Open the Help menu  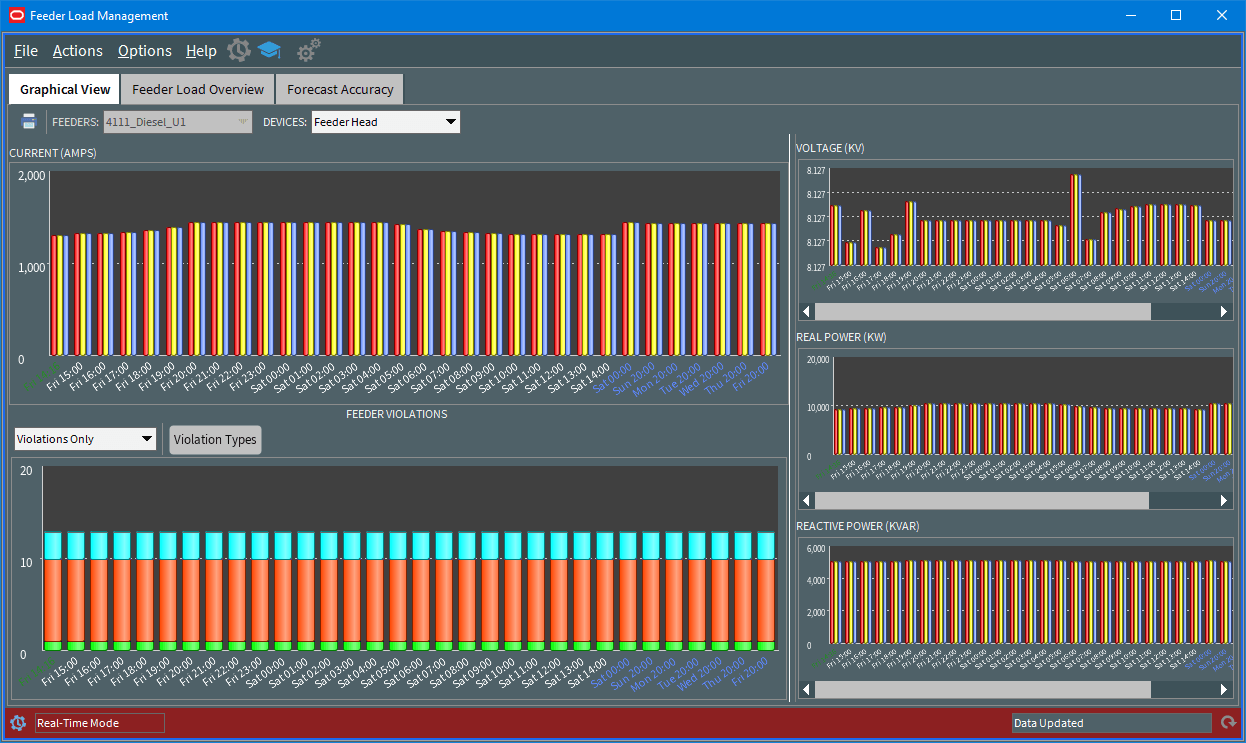pyautogui.click(x=201, y=50)
